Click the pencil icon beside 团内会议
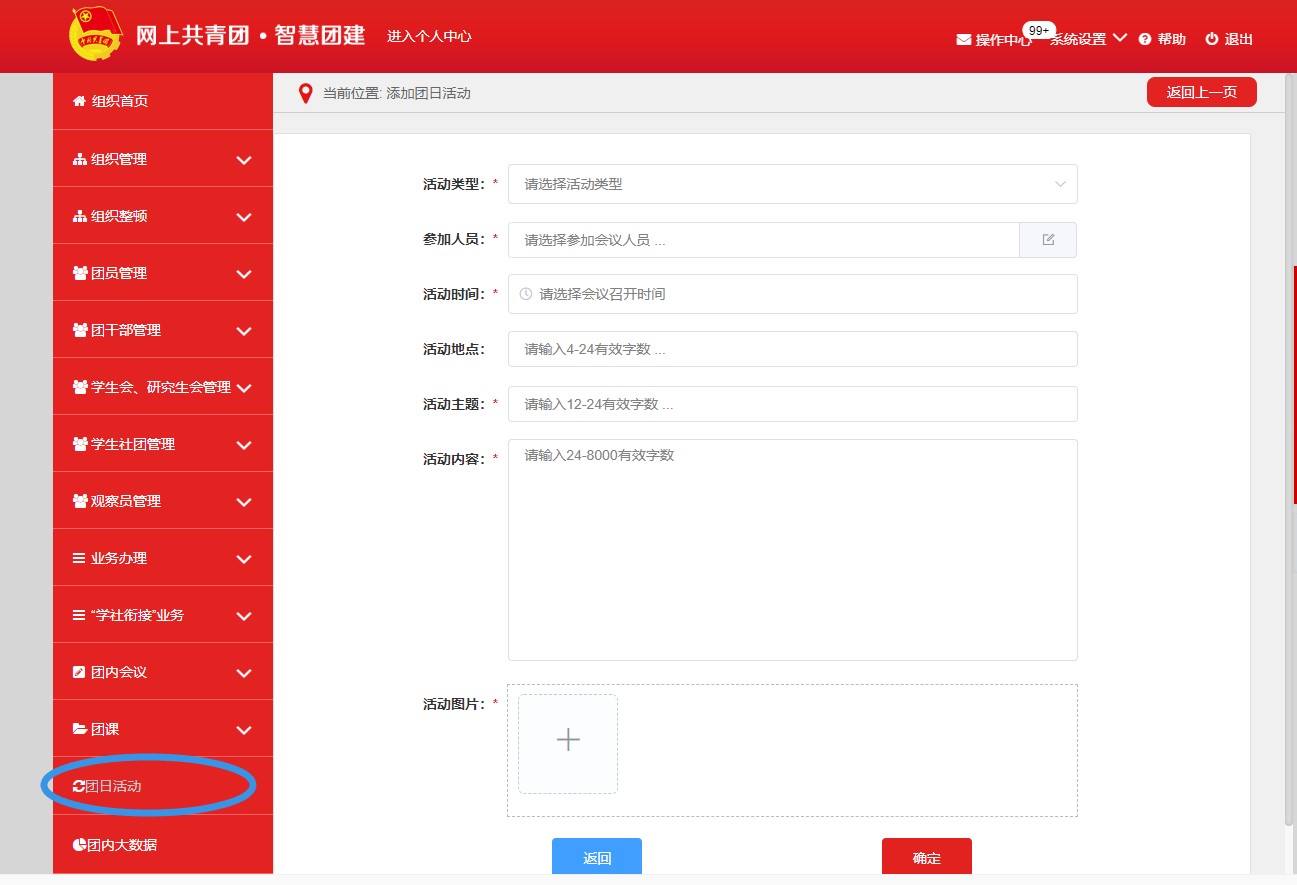Viewport: 1297px width, 885px height. [x=79, y=672]
